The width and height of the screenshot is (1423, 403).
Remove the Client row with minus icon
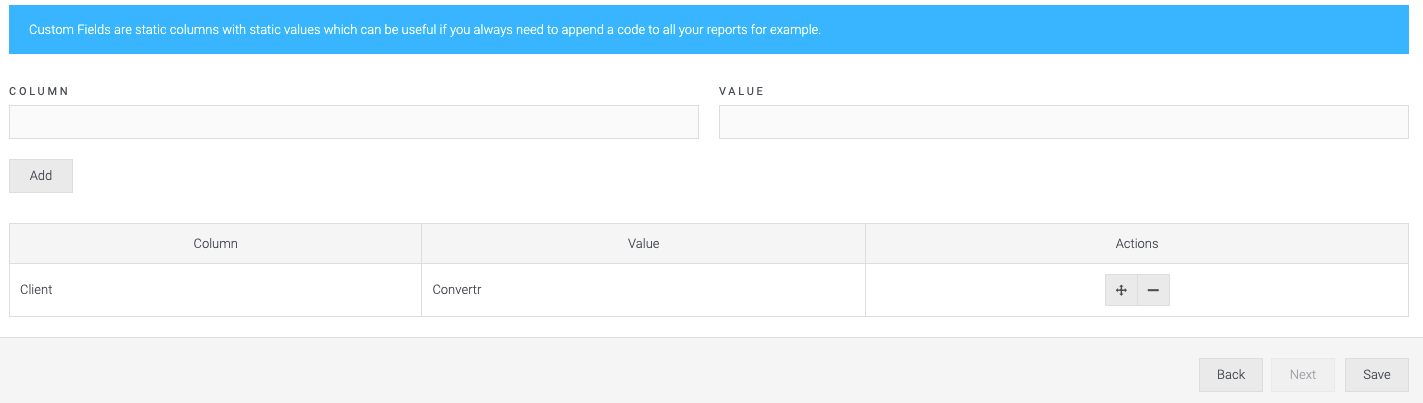pyautogui.click(x=1153, y=290)
